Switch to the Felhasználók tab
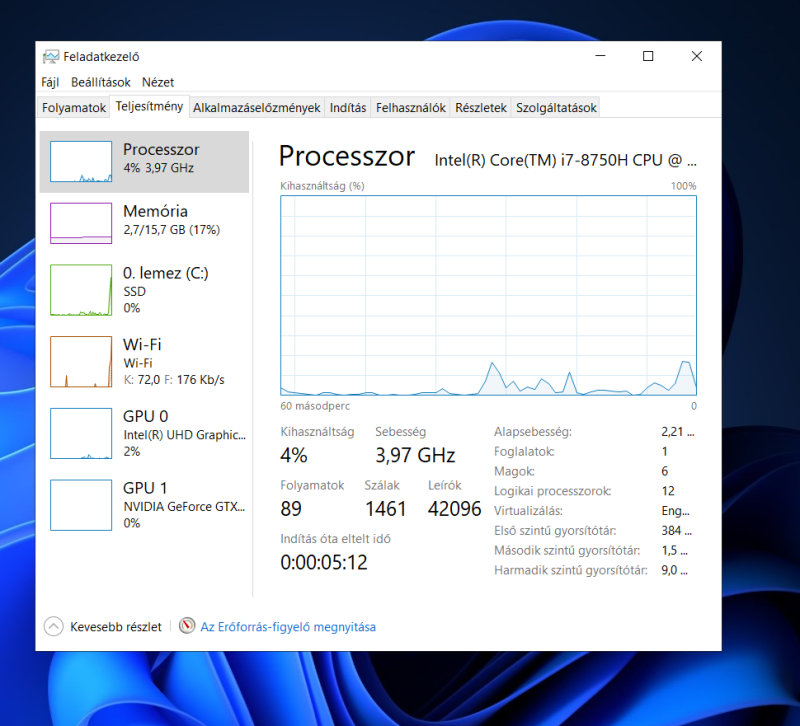Viewport: 800px width, 726px height. [x=411, y=108]
